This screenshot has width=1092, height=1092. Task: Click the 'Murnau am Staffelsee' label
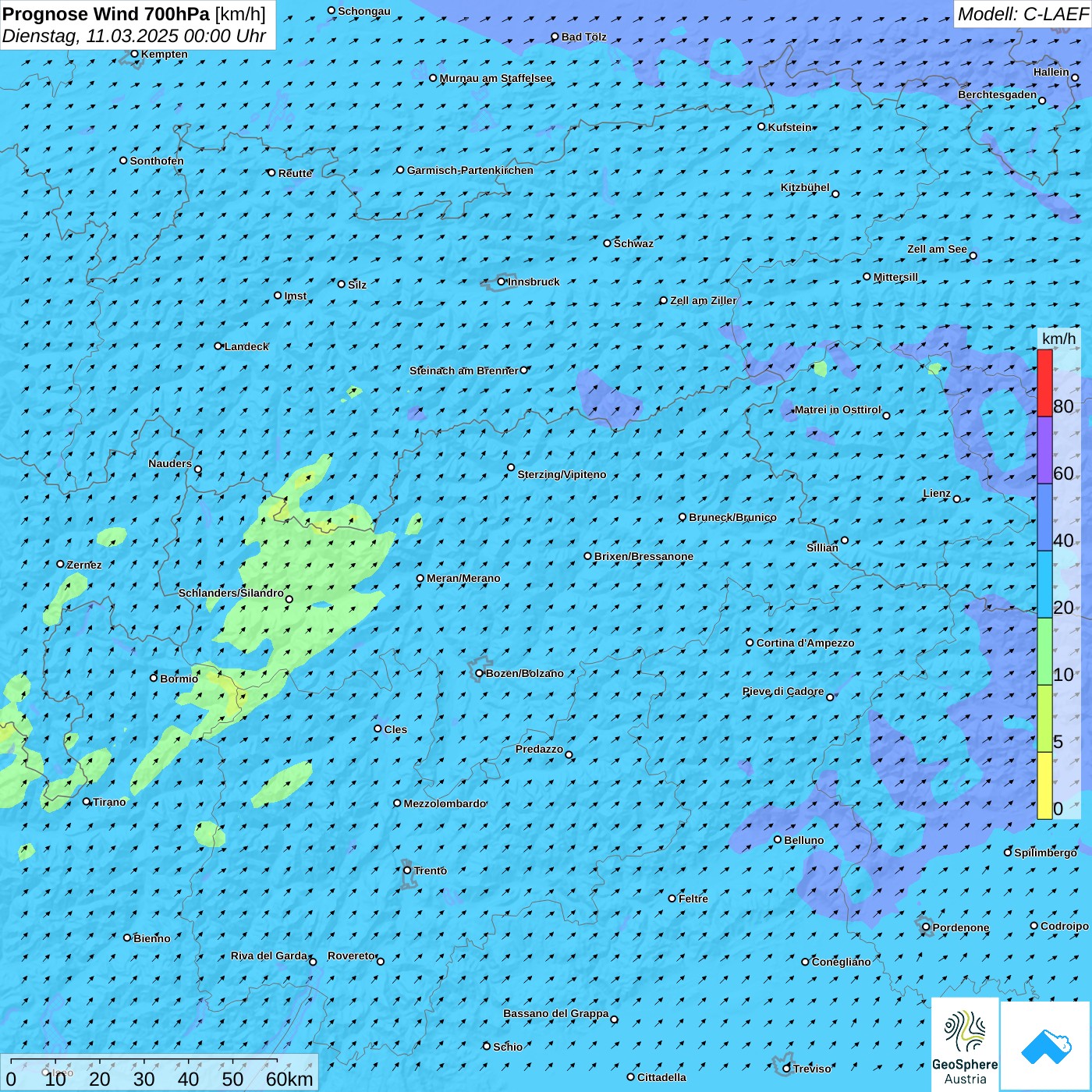tap(495, 78)
